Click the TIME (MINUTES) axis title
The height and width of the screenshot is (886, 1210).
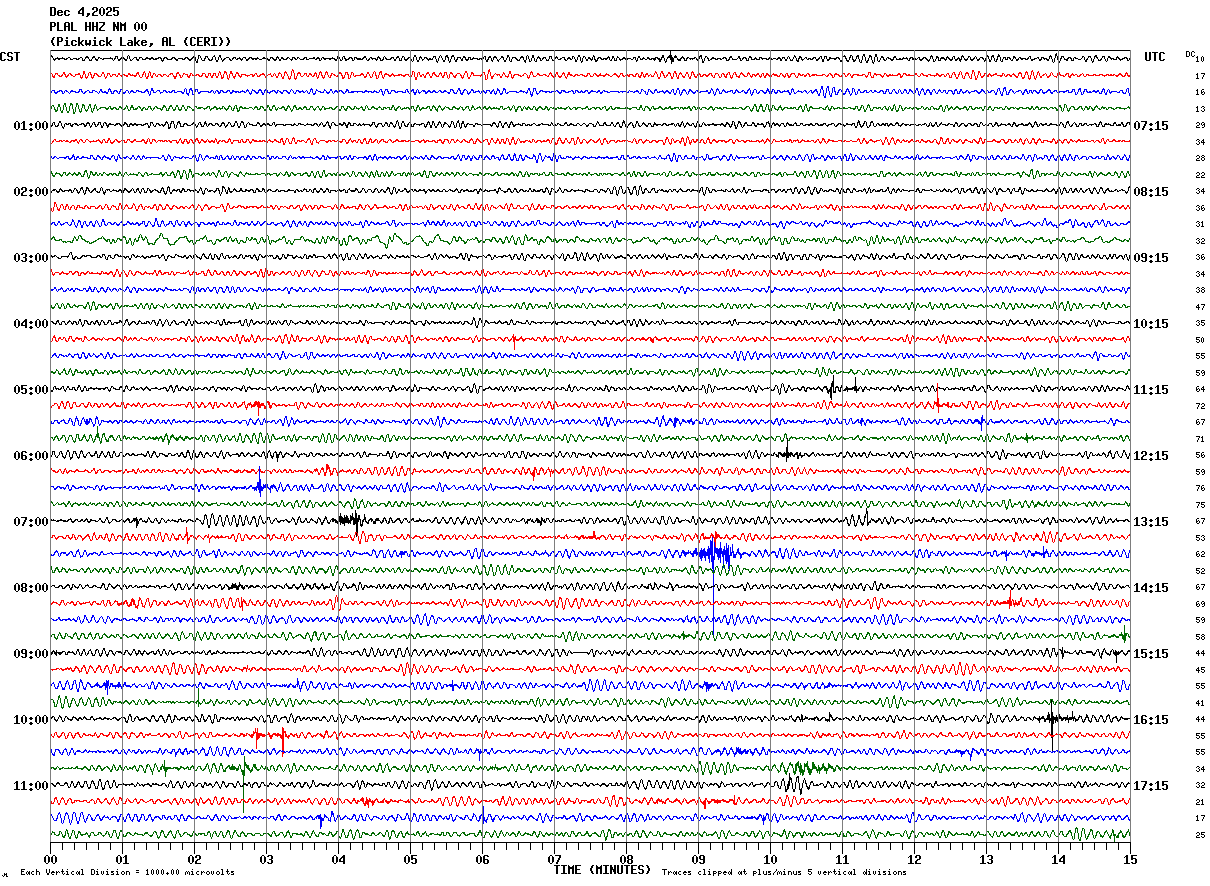602,870
